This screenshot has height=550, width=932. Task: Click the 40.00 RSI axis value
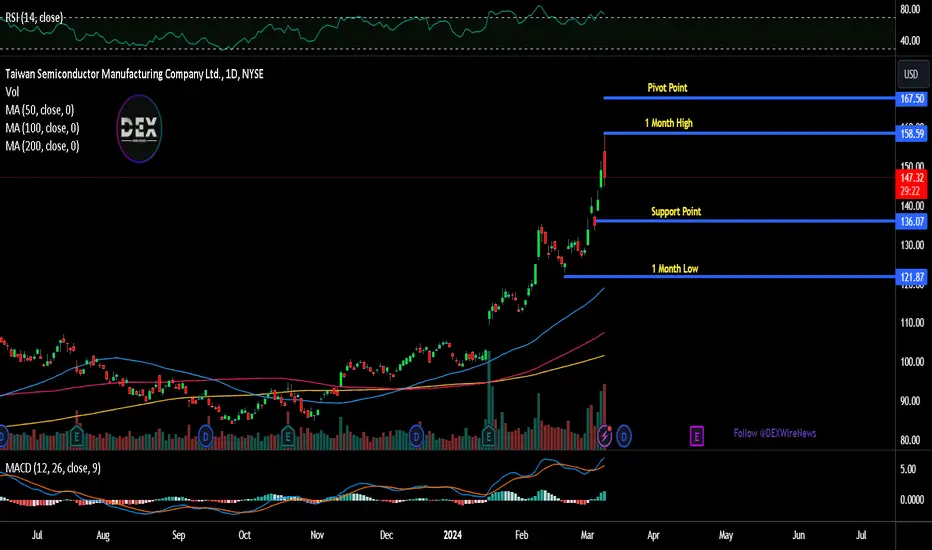[x=910, y=41]
